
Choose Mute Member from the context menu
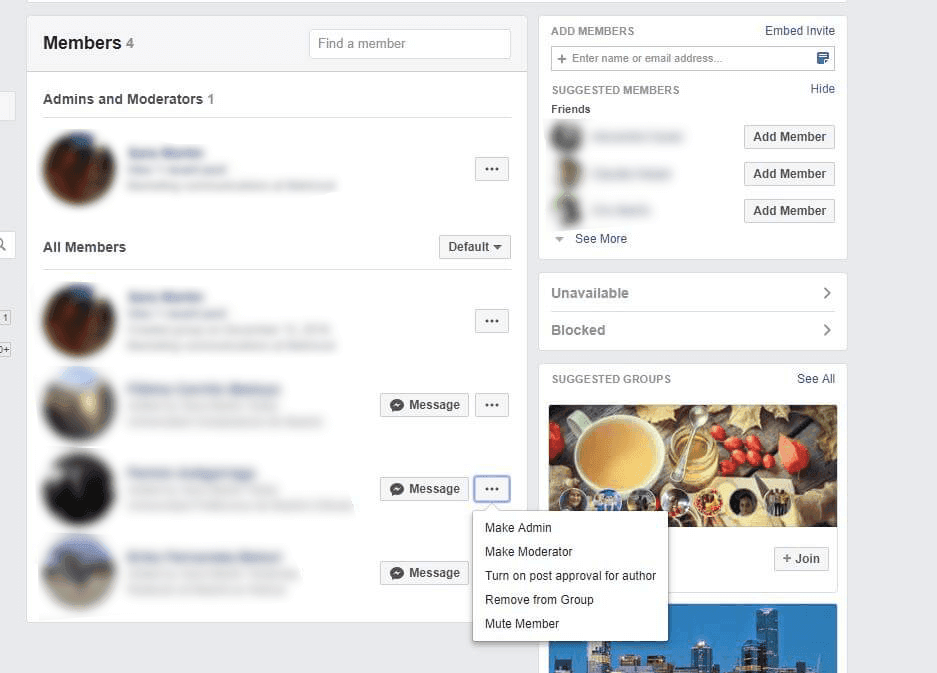point(521,623)
